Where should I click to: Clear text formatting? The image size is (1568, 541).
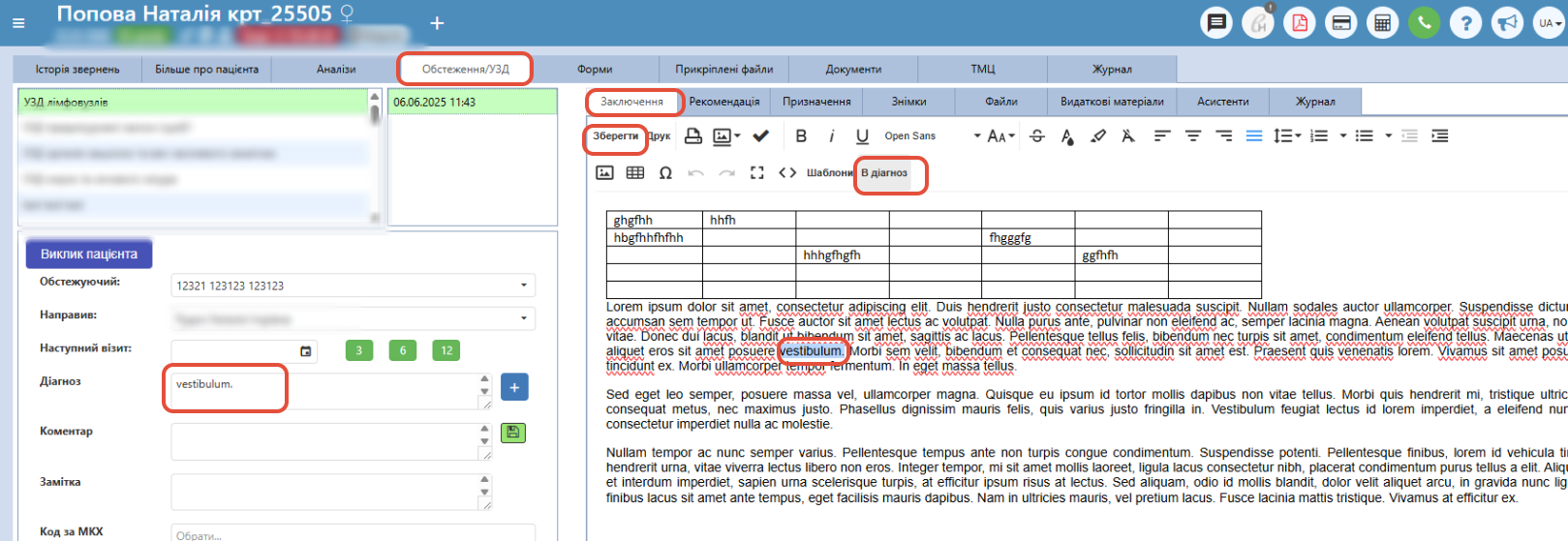(x=1128, y=136)
